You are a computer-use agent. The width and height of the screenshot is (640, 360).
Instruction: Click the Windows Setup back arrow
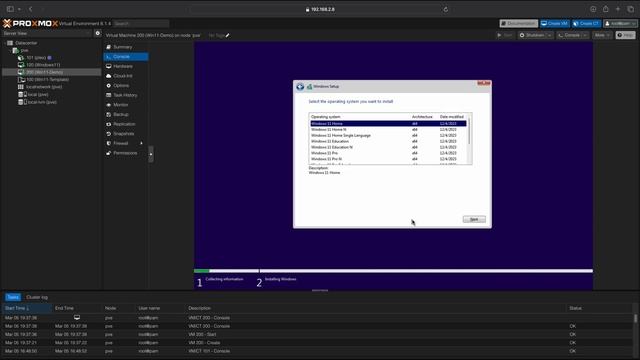coord(300,87)
